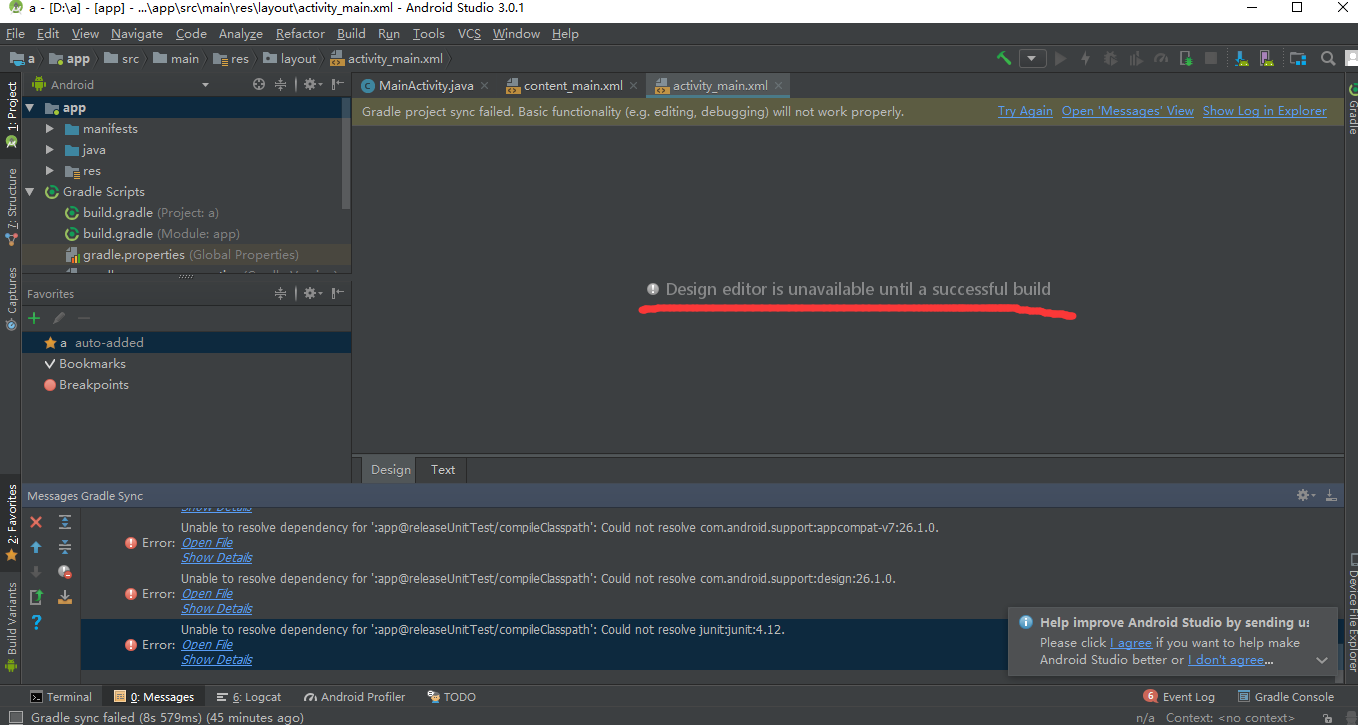
Task: Click the green plus icon in Favorites
Action: 35,318
